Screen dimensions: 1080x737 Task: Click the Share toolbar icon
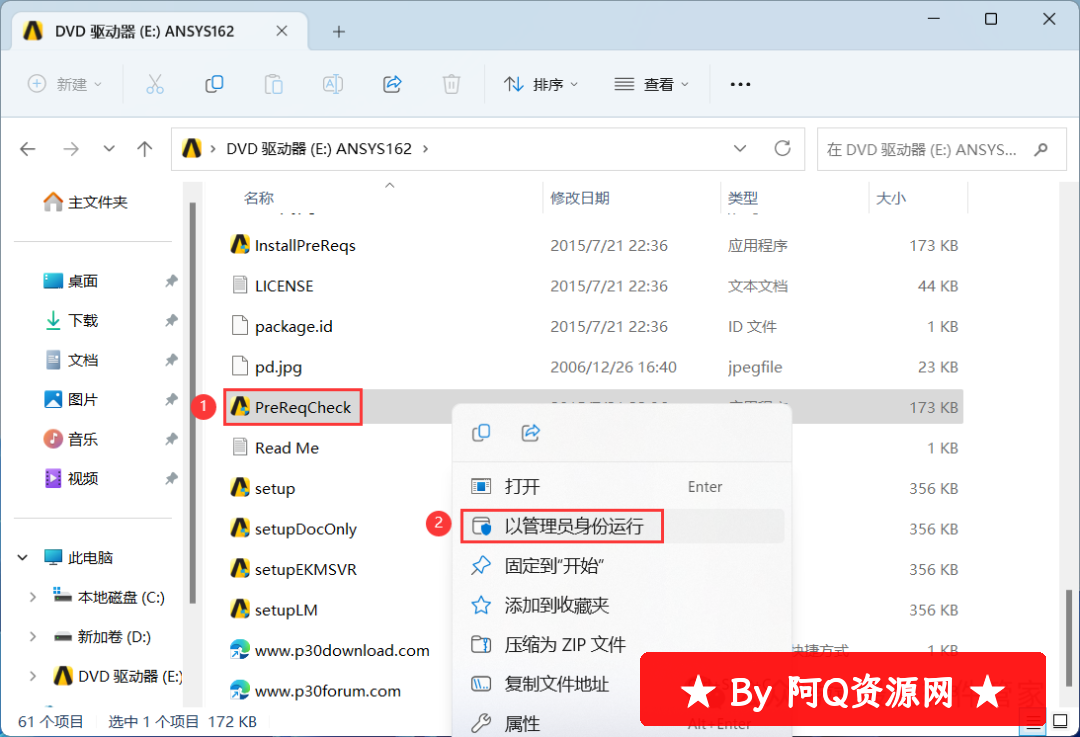(x=392, y=84)
